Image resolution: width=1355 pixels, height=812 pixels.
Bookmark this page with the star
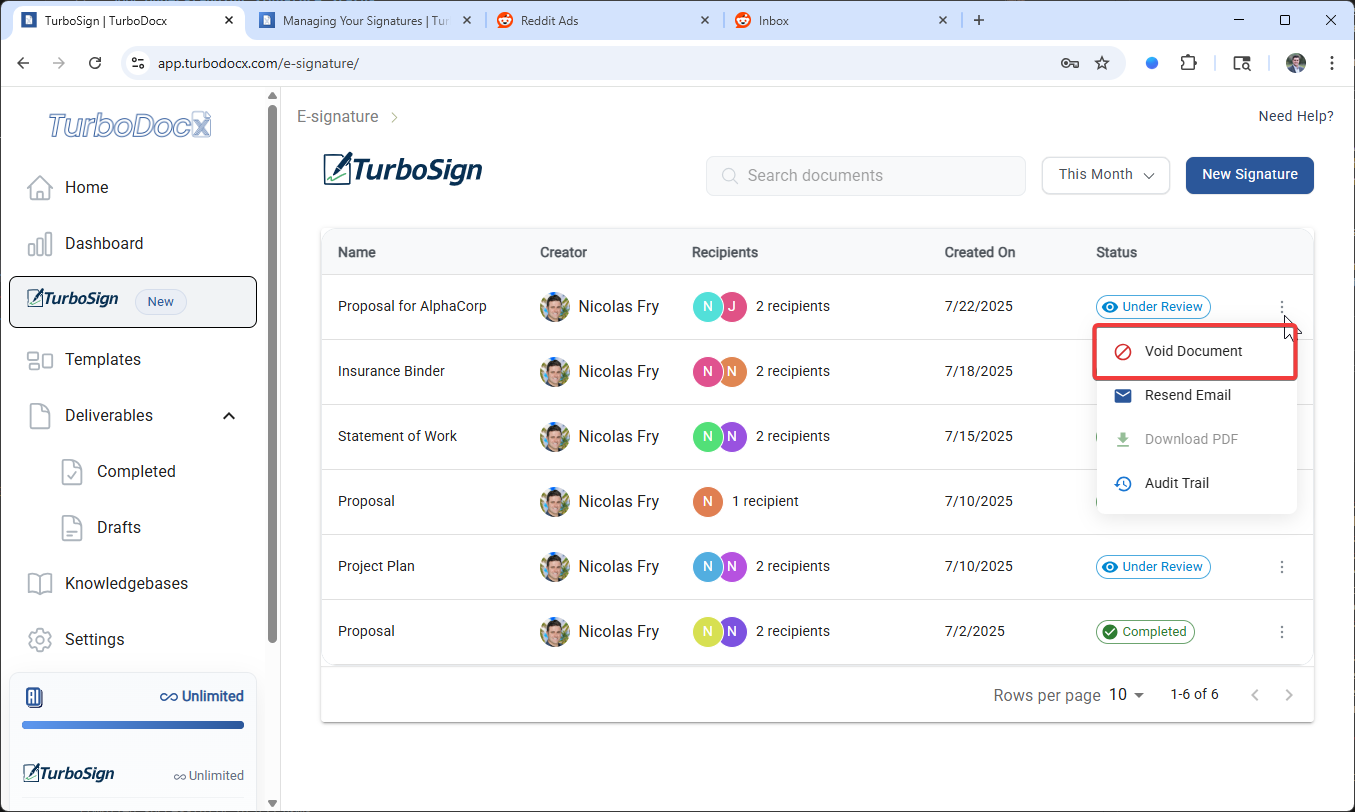tap(1102, 63)
